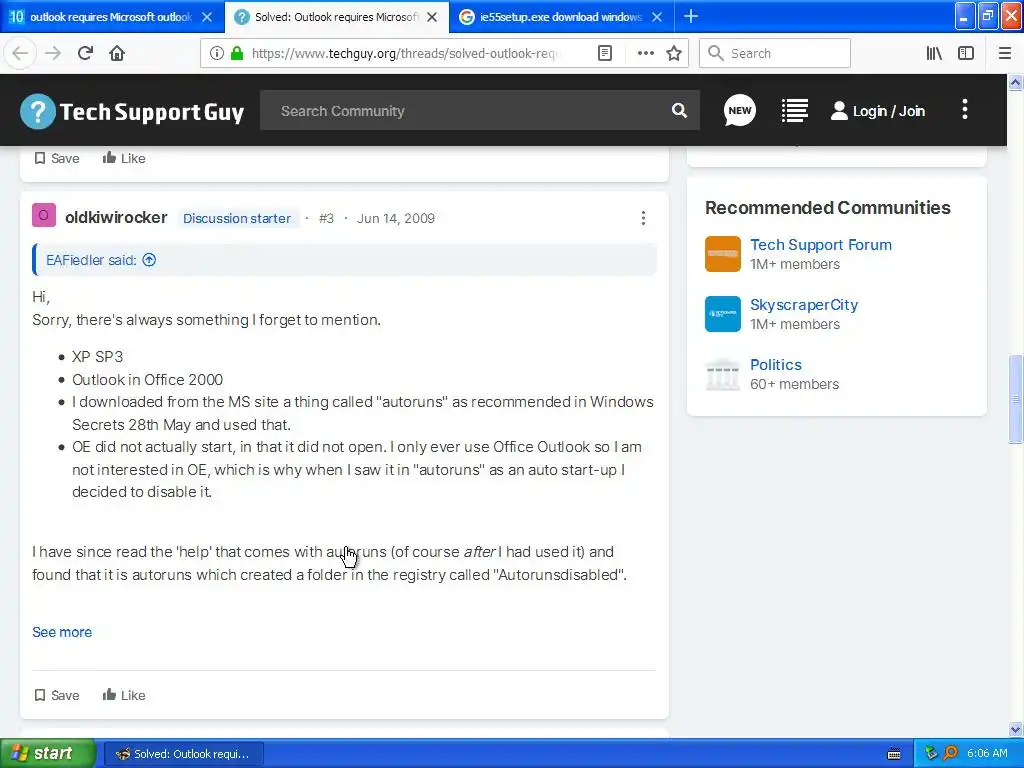Screen dimensions: 1024x768
Task: Open oldkiwirocker's avatar
Action: pos(44,215)
